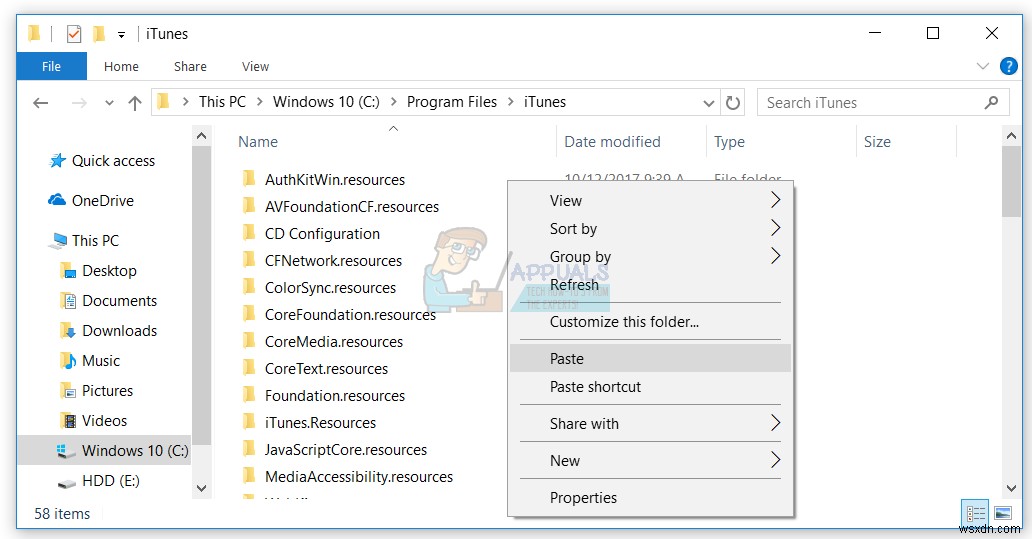
Task: Expand the ribbon with the chevron
Action: 983,66
